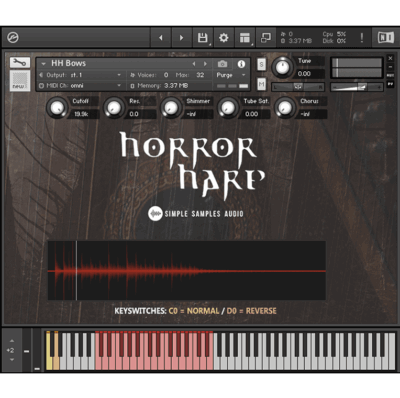Shift keyboard octave down arrow
The image size is (400, 398).
12,360
